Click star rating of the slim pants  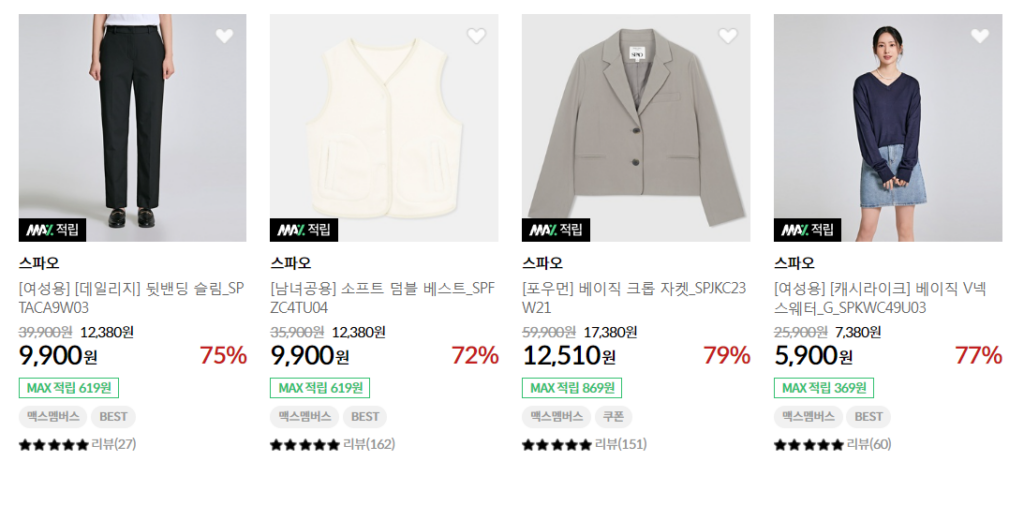(54, 445)
